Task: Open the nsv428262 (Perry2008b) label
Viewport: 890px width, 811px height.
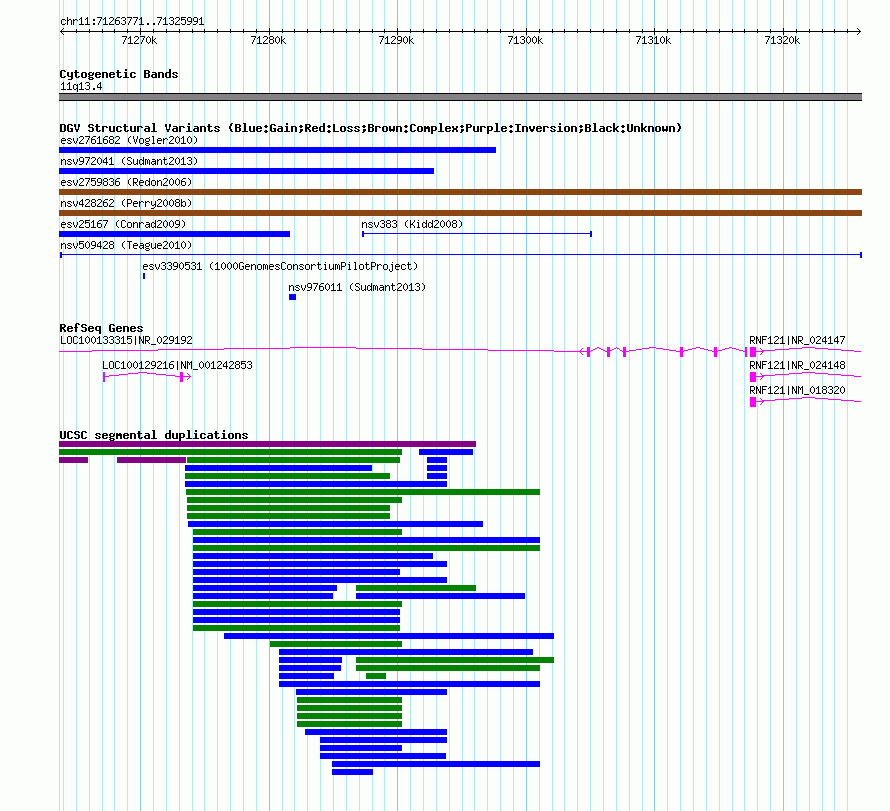Action: pos(126,203)
